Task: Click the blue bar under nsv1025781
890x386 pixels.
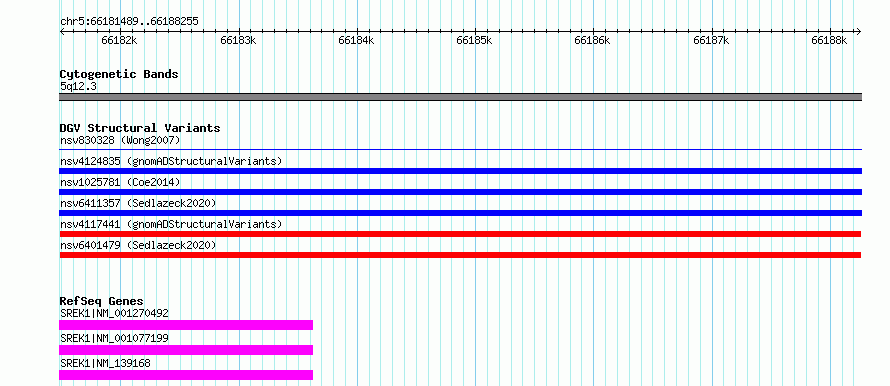Action: 460,192
